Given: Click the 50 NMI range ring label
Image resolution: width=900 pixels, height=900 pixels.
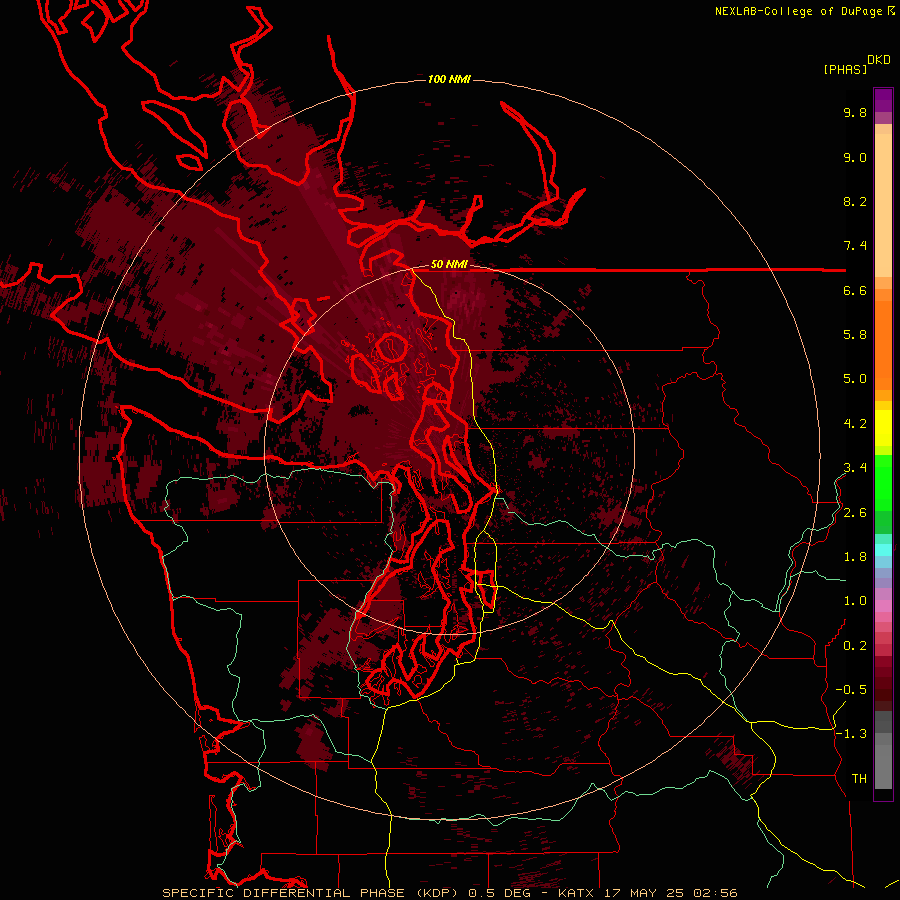Looking at the screenshot, I should [x=449, y=264].
